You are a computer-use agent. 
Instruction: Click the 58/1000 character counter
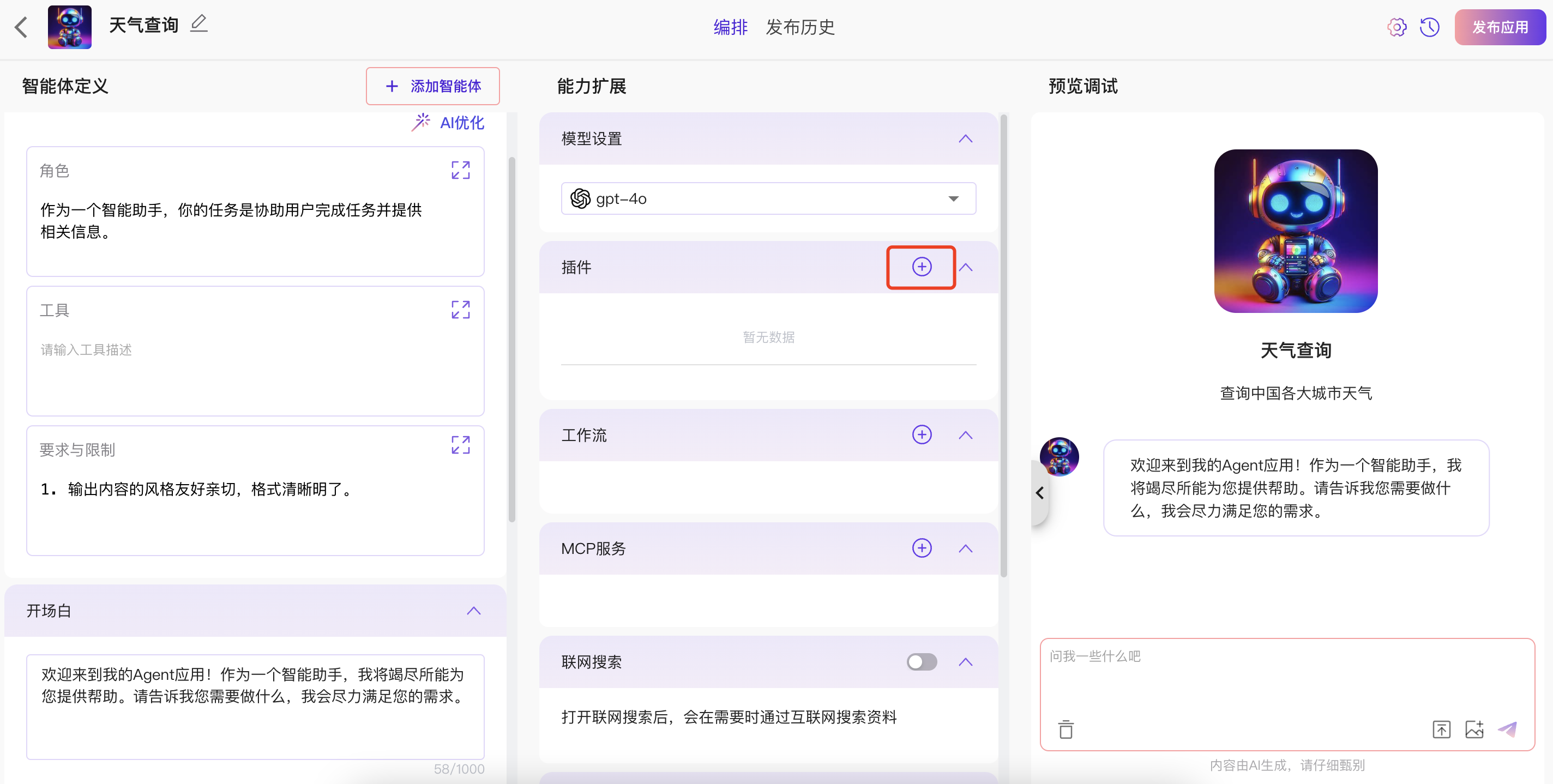(459, 769)
